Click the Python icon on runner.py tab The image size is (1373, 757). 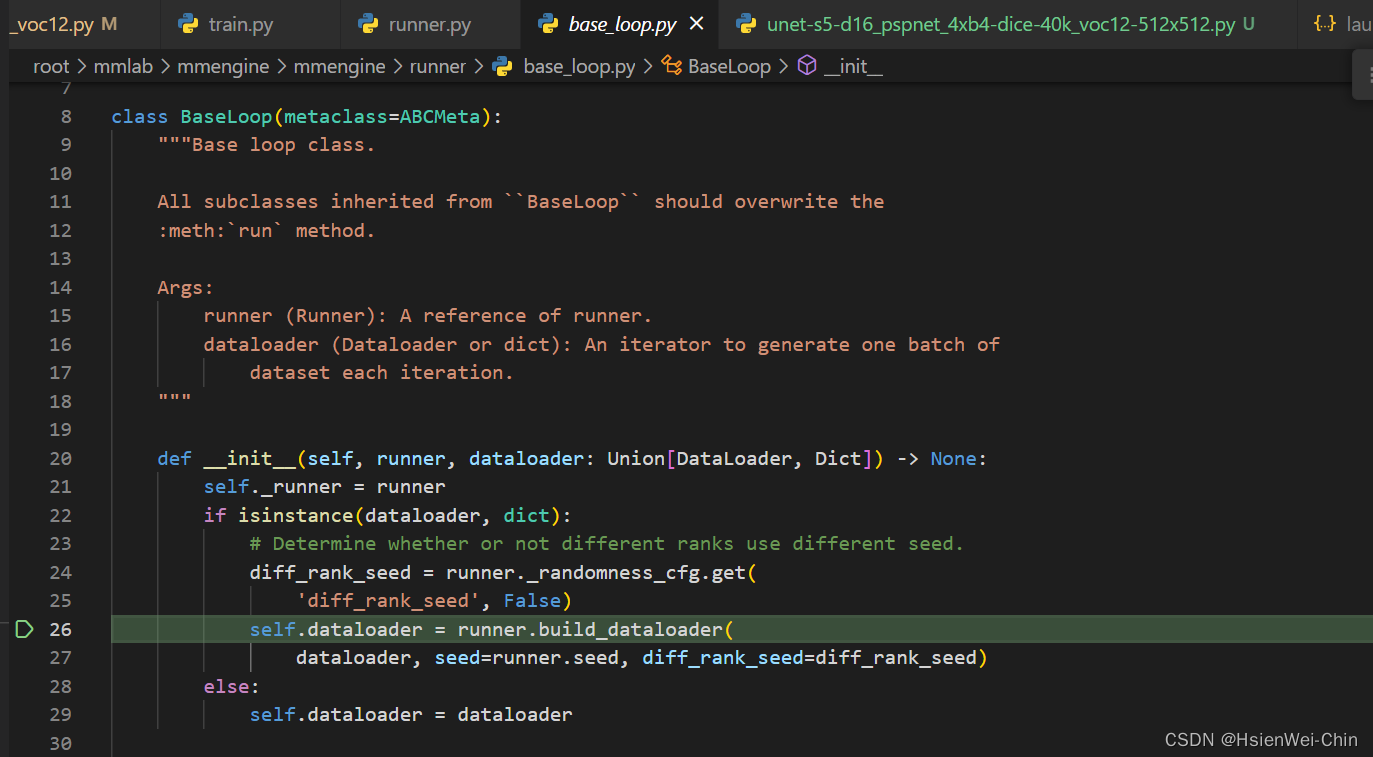click(x=368, y=24)
